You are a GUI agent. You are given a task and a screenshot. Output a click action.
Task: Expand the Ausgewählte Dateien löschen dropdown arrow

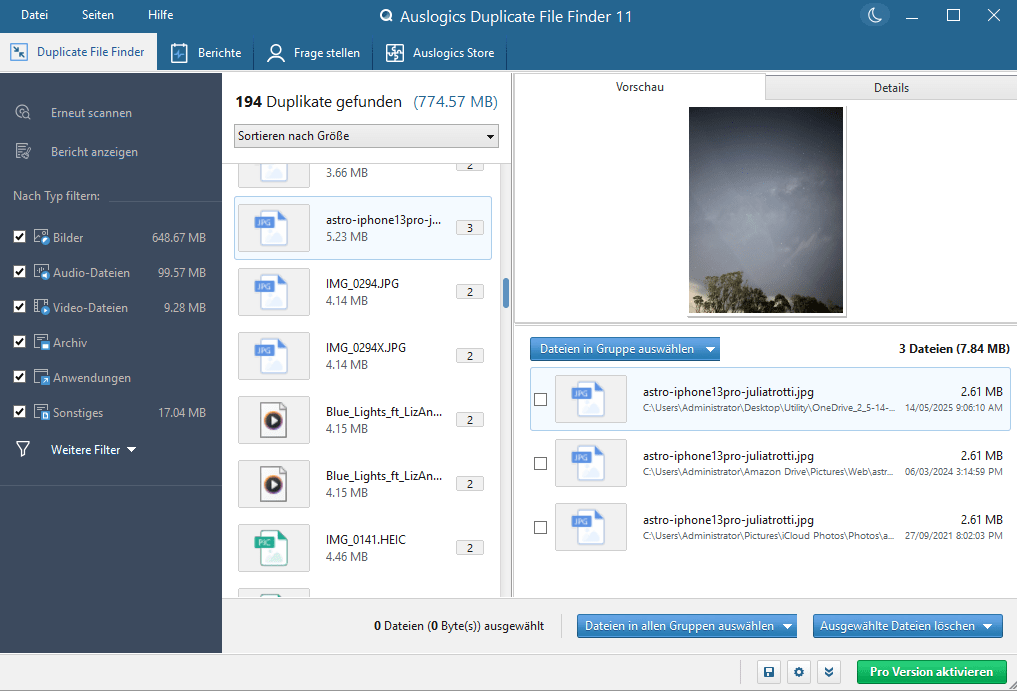tap(988, 625)
